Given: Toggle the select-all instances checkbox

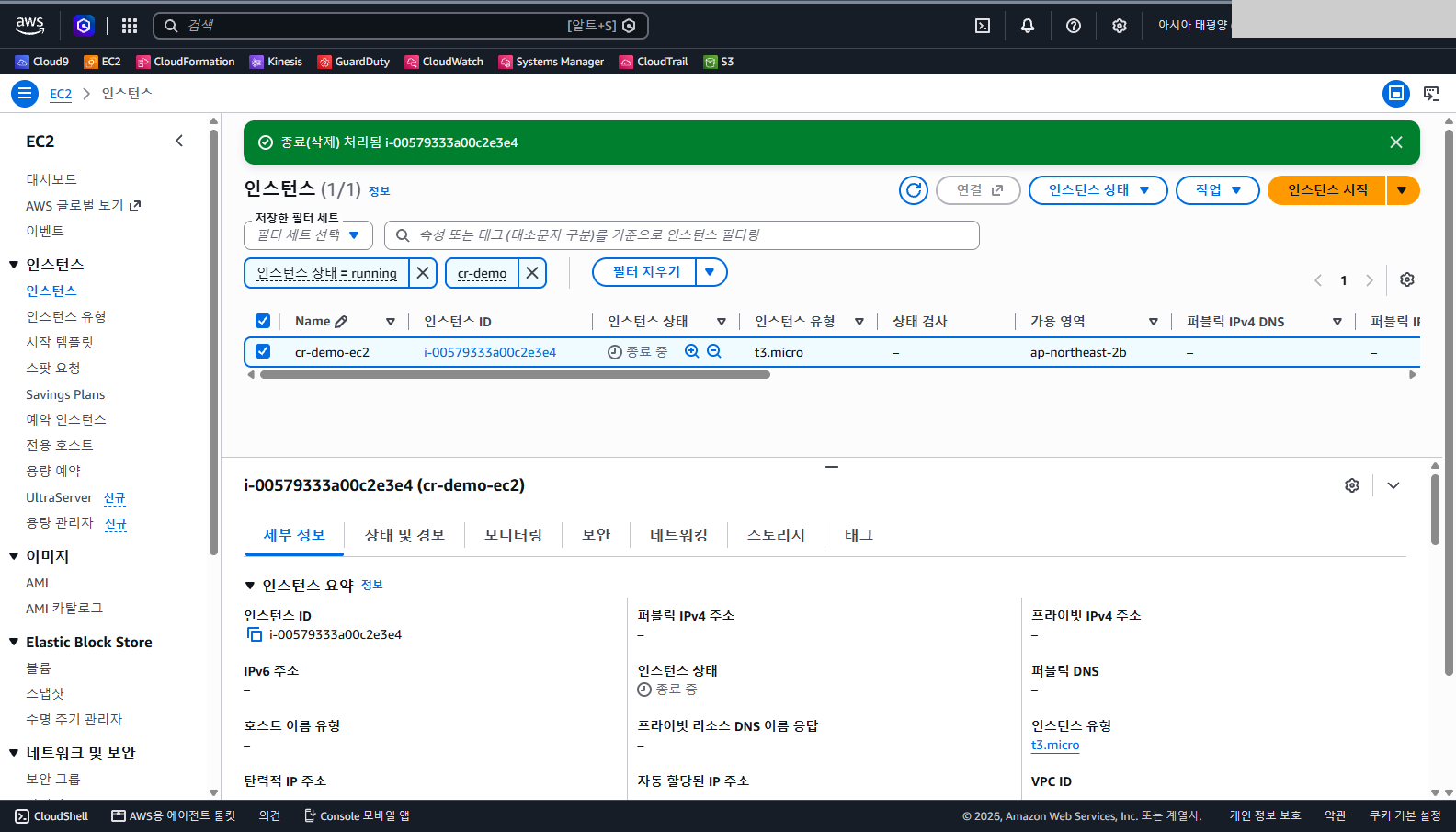Looking at the screenshot, I should [263, 321].
